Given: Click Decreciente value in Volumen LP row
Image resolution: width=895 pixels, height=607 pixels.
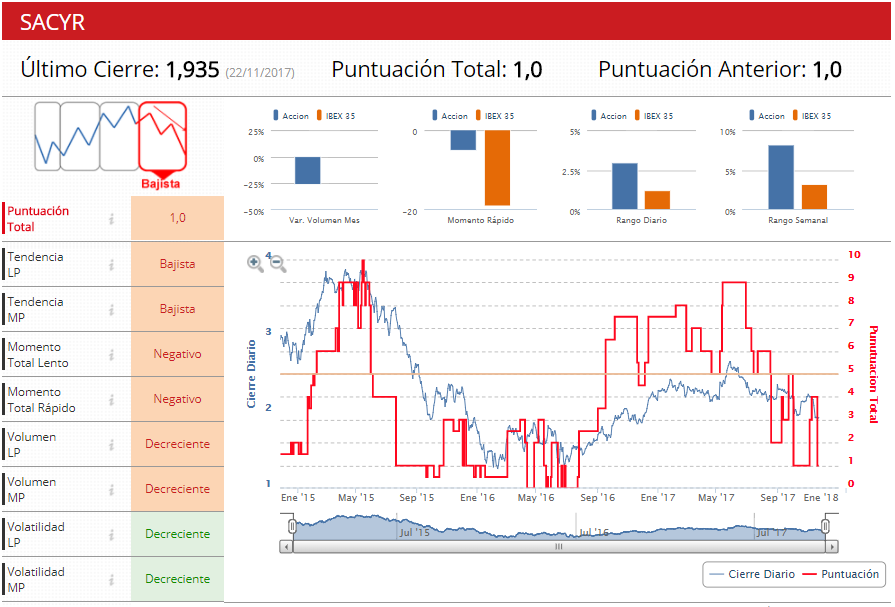Looking at the screenshot, I should (178, 444).
